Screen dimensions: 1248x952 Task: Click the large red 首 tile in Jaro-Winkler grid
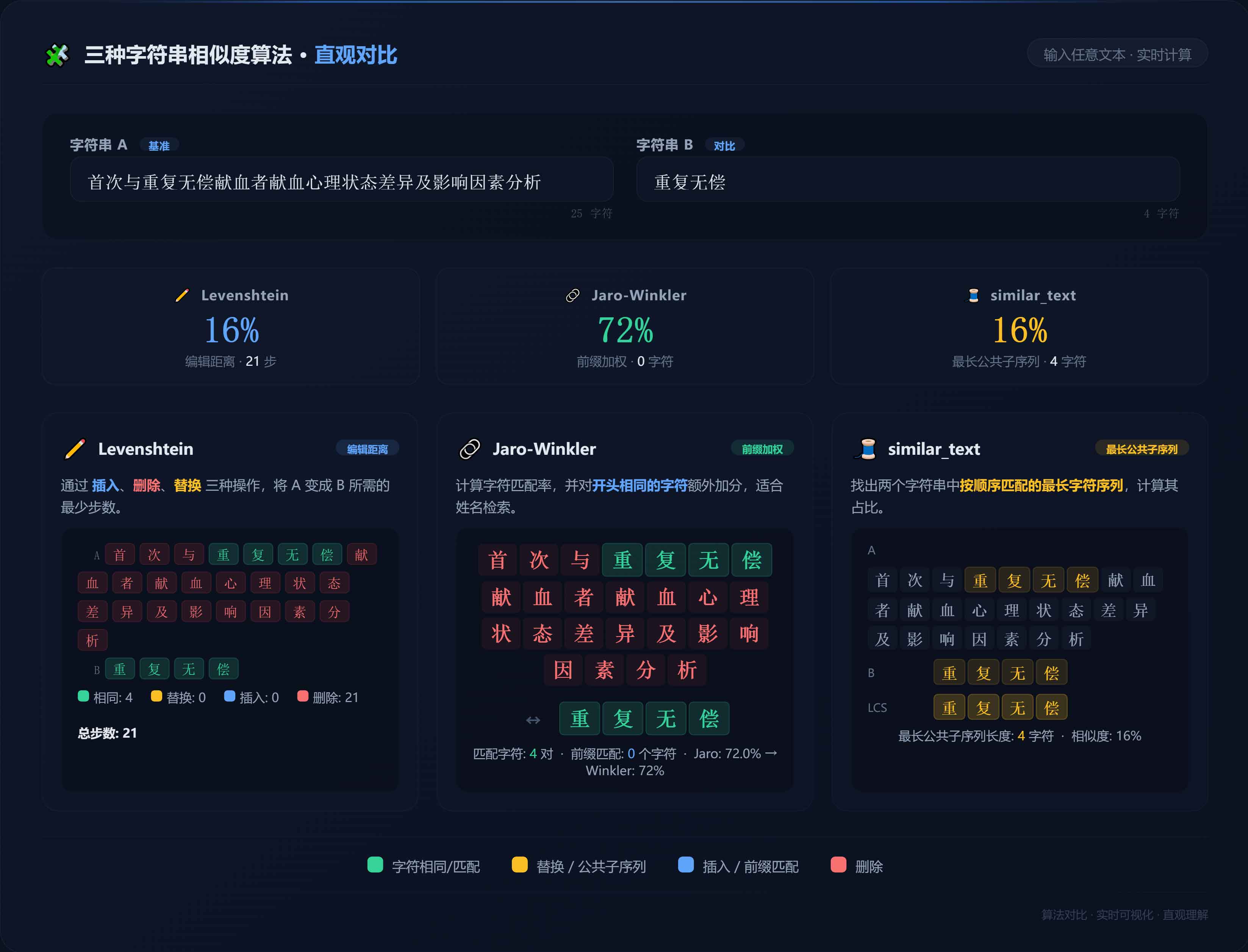coord(498,560)
